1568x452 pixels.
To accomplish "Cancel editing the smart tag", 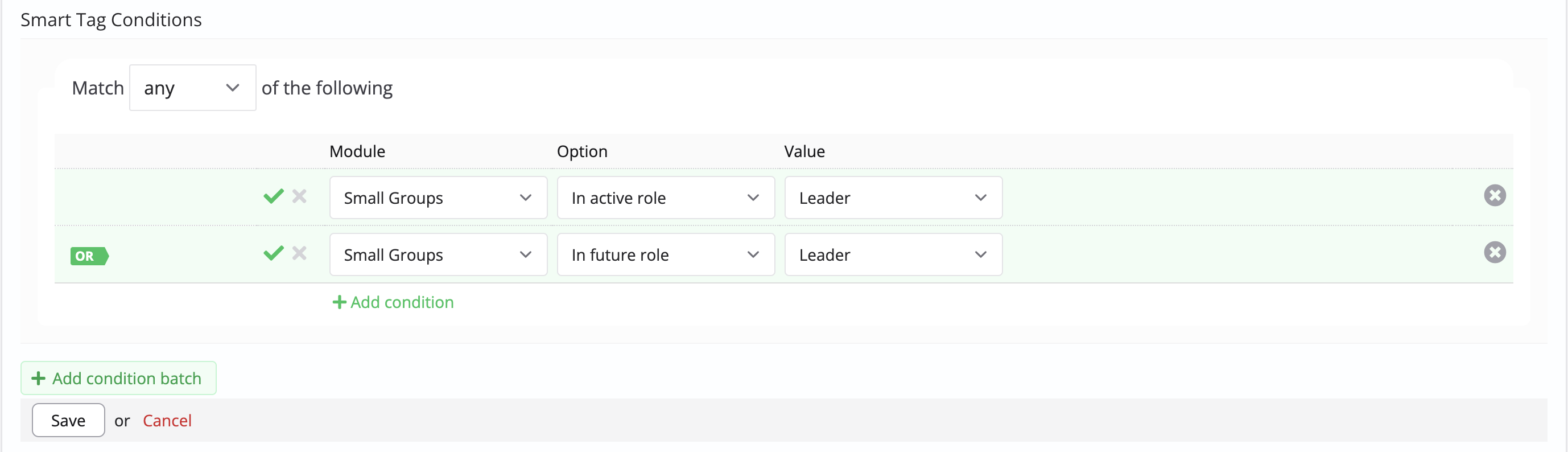I will 167,420.
